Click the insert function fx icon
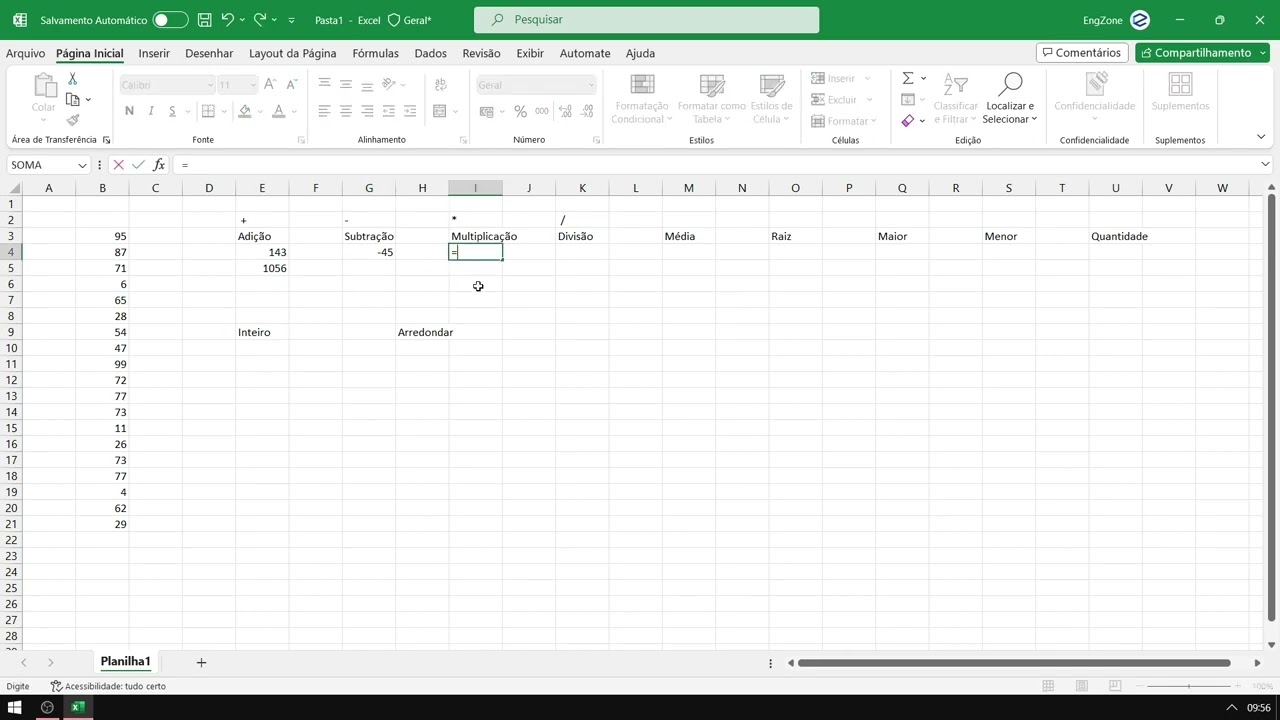The image size is (1280, 720). 159,165
